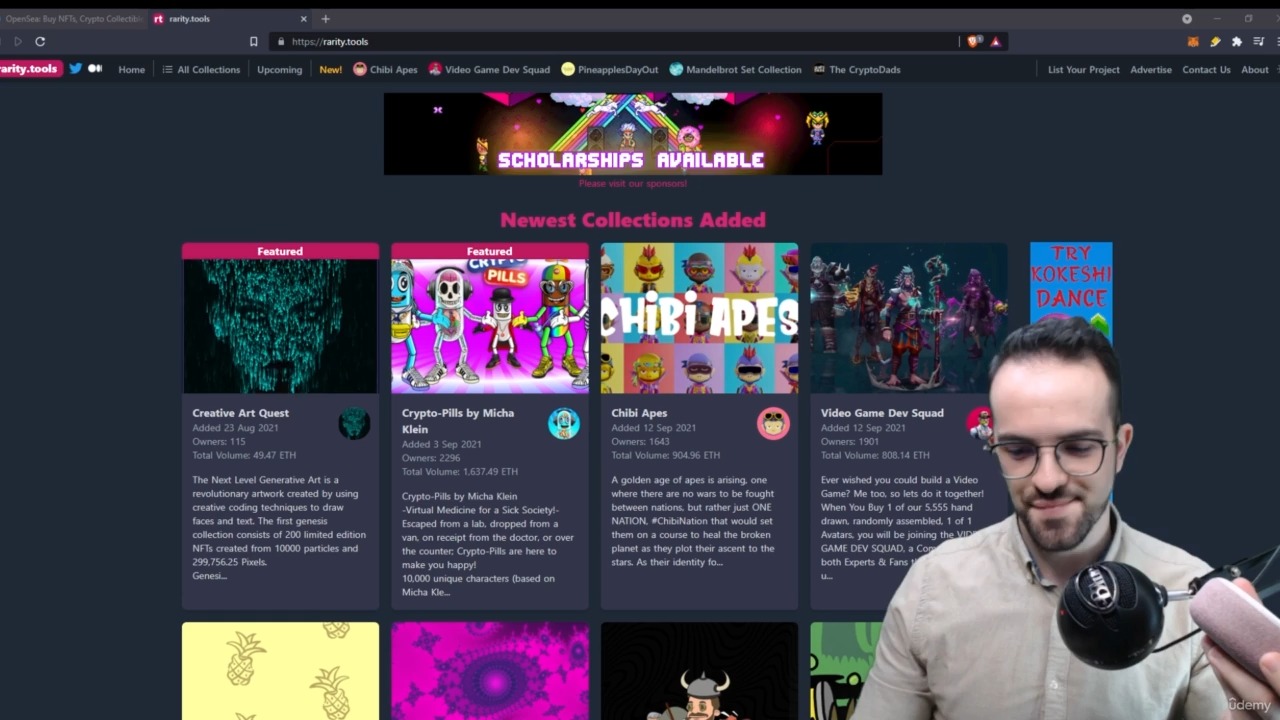The width and height of the screenshot is (1280, 720).
Task: Click the Crypto-Pills by Micha Klein title
Action: click(458, 420)
